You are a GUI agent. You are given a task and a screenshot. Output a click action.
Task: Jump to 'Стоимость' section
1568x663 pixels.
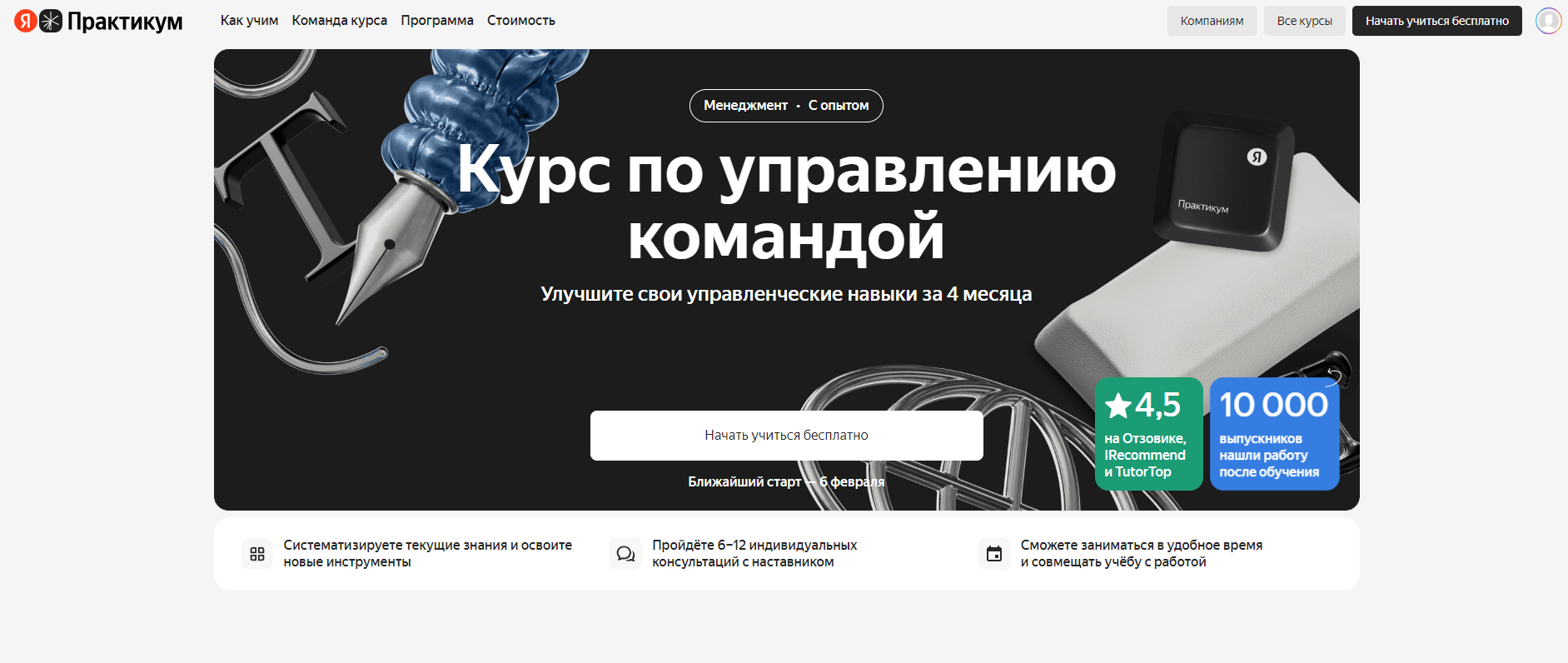[x=521, y=20]
